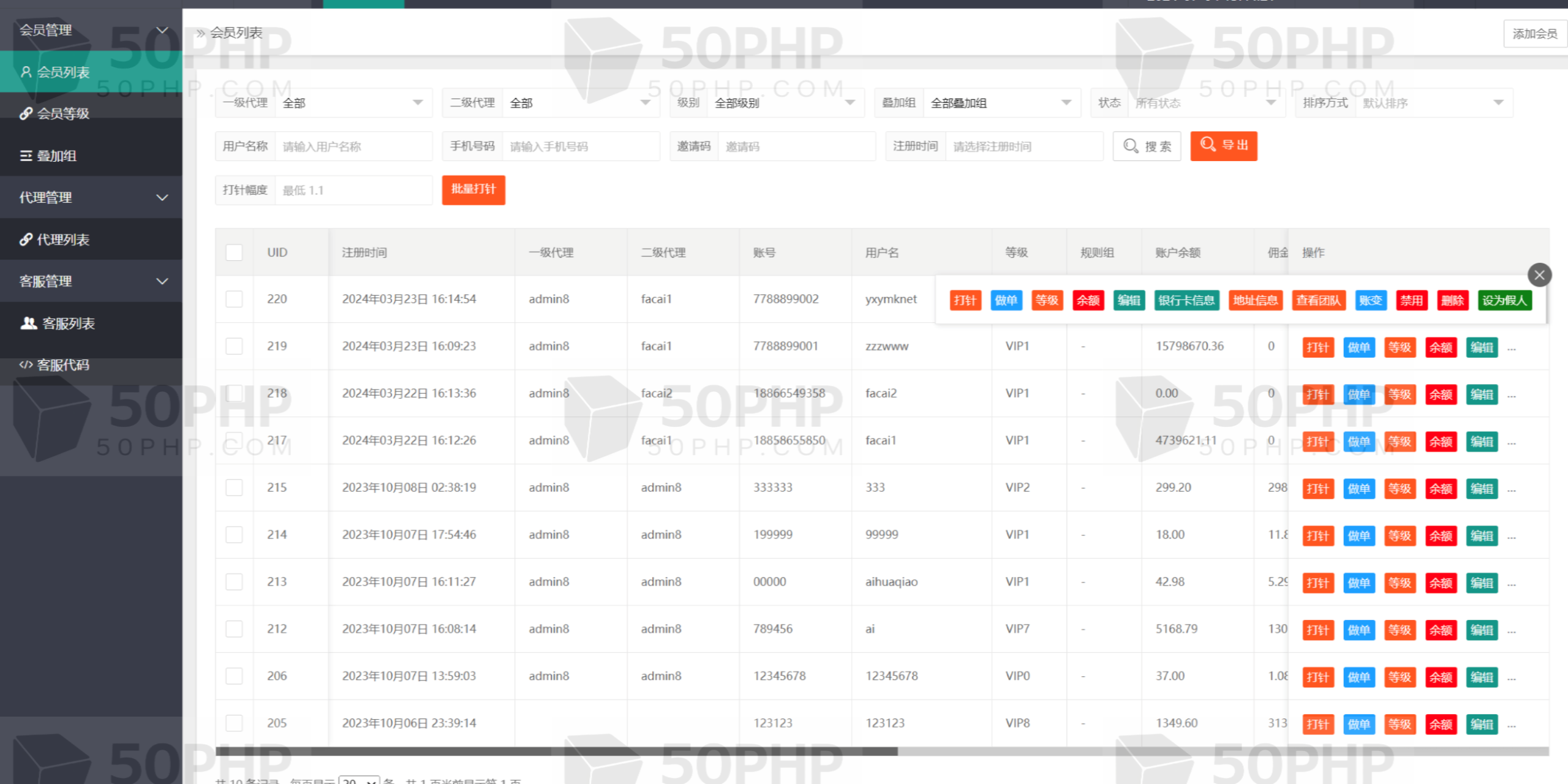The image size is (1568, 784).
Task: Click the 用户名称 input field
Action: (353, 146)
